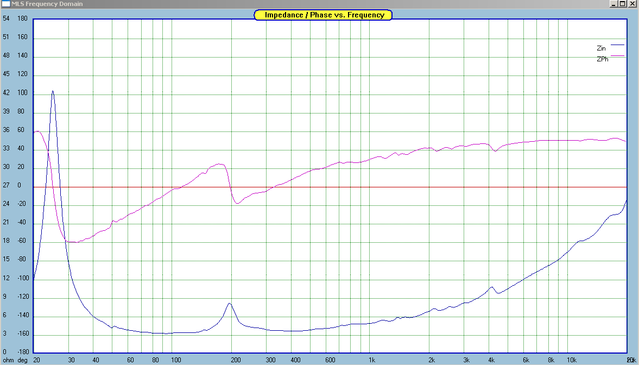Click the magenta phase dip below zero near 200
The width and height of the screenshot is (639, 365).
click(237, 202)
